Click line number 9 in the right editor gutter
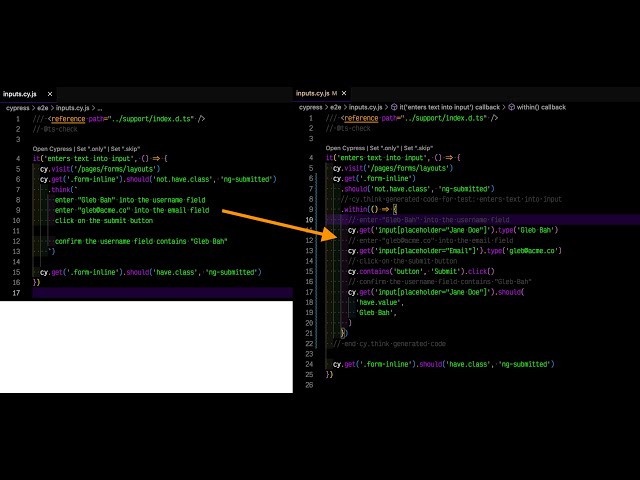 (311, 209)
